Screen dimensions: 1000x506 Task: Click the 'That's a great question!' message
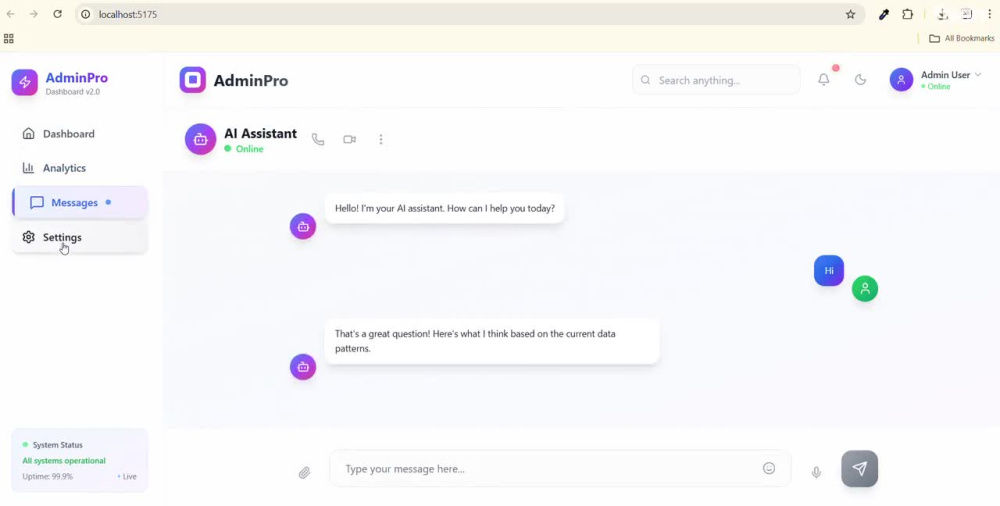(x=492, y=341)
